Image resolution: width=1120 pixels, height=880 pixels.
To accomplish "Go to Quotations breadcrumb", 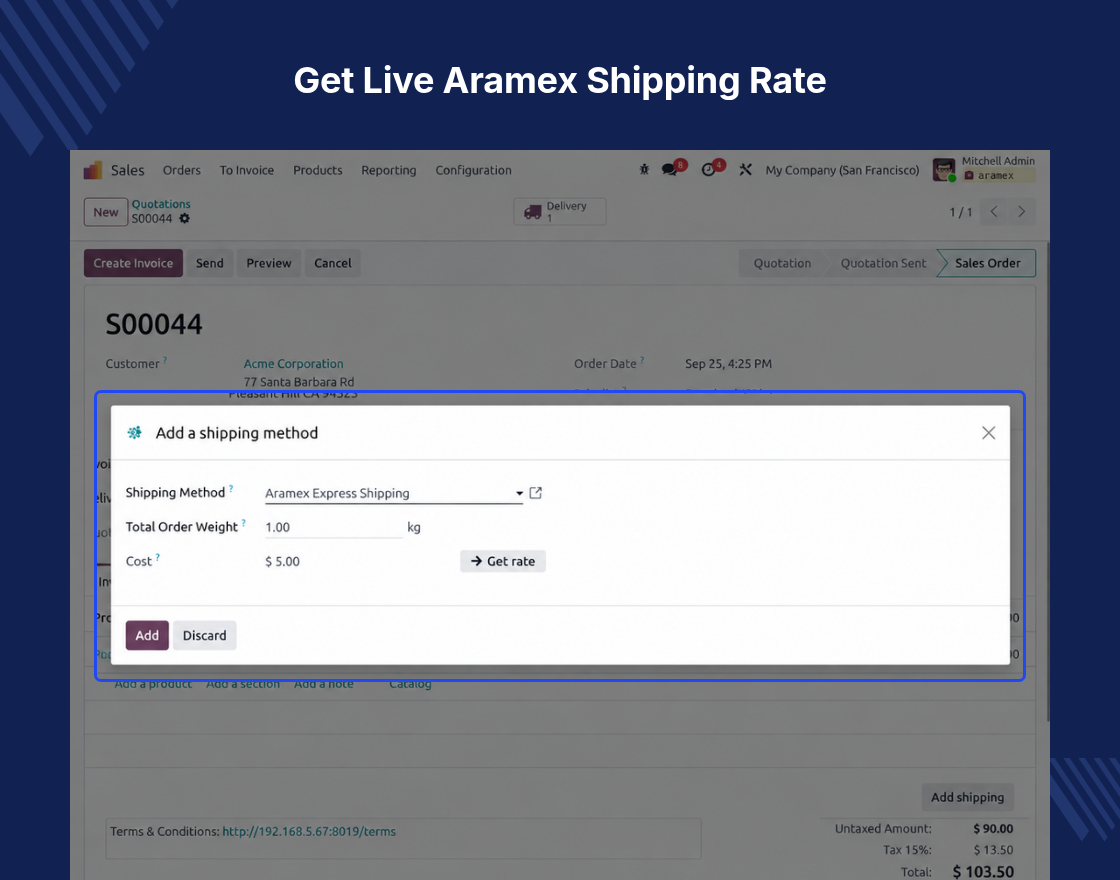I will click(x=161, y=204).
